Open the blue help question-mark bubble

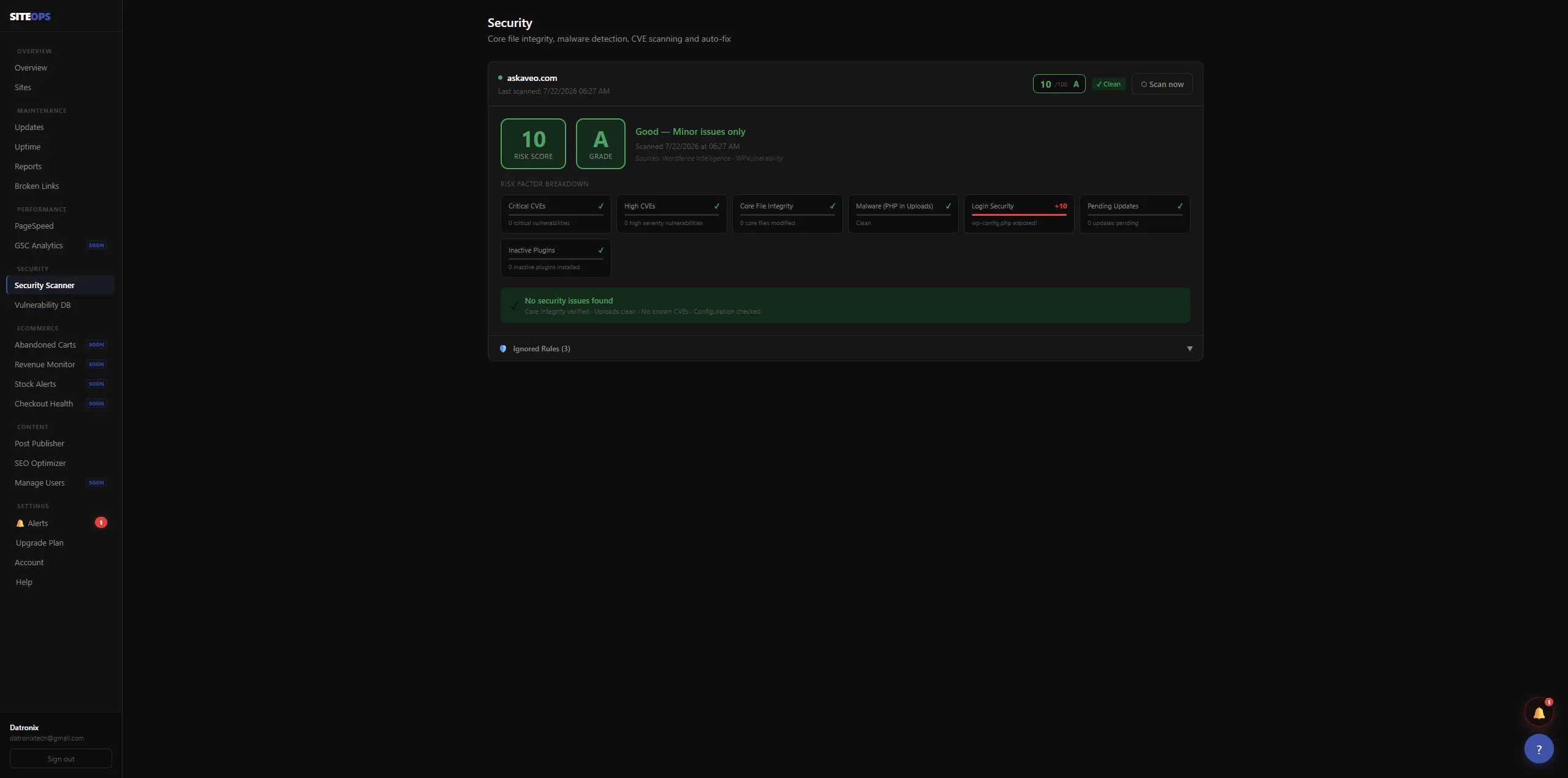(1539, 749)
